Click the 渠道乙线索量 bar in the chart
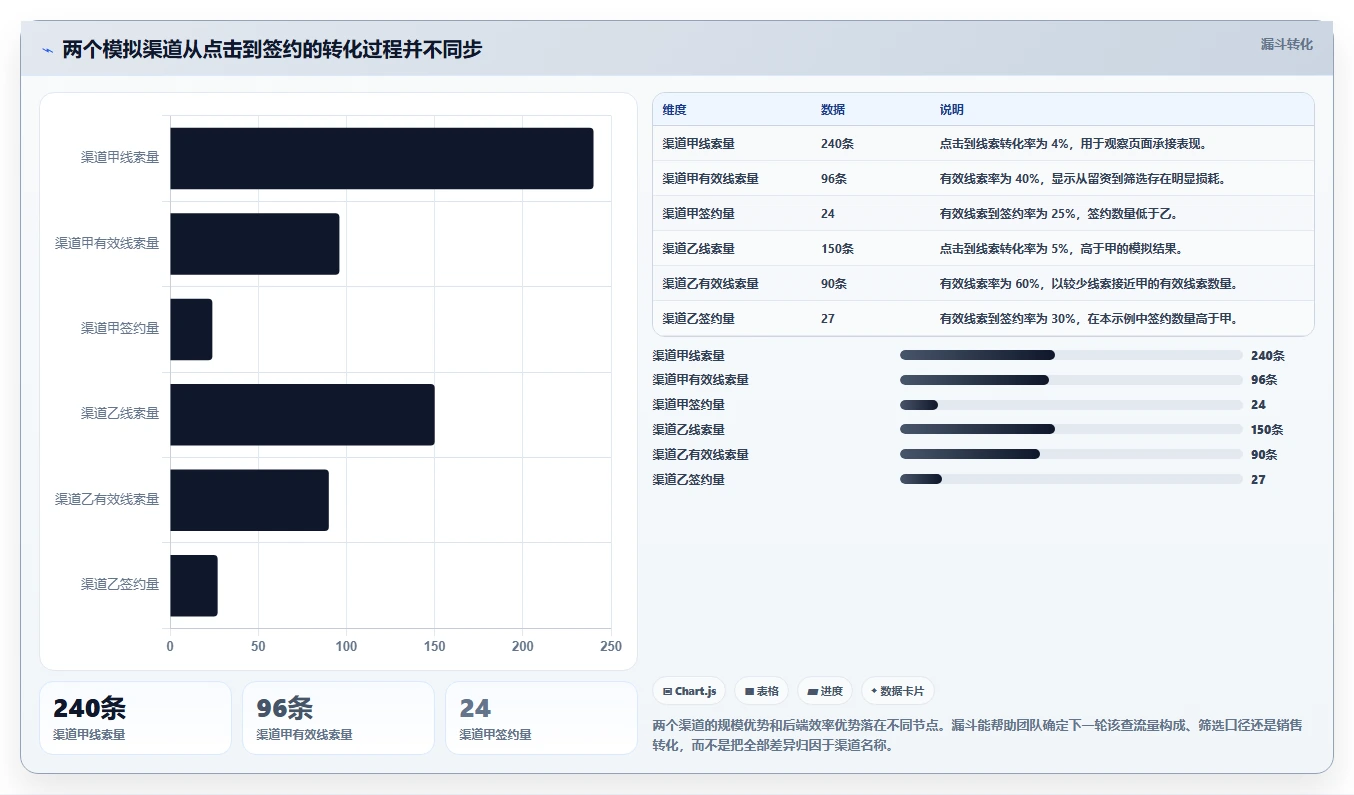Screen dimensions: 1354x795 pyautogui.click(x=302, y=414)
